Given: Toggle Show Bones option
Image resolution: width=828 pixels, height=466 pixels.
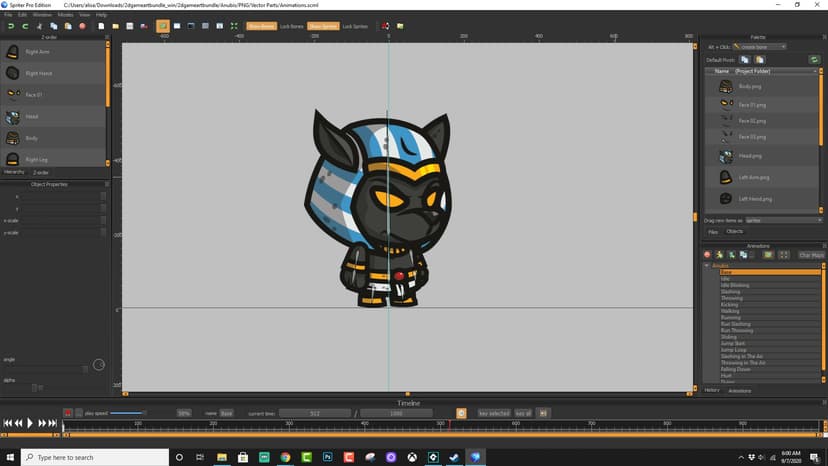Looking at the screenshot, I should [261, 26].
